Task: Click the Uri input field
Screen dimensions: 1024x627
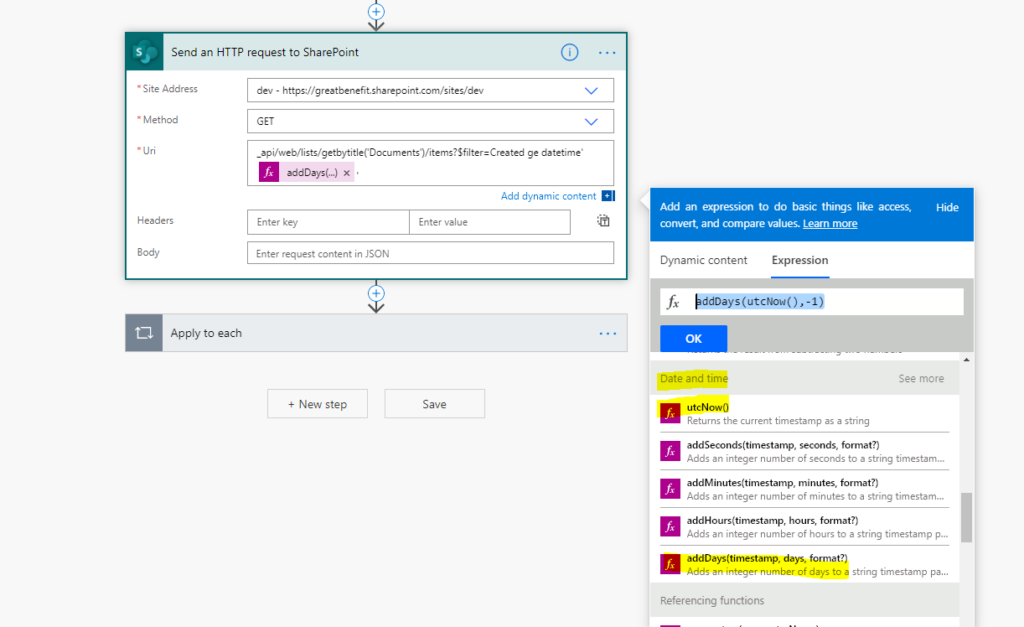Action: tap(430, 163)
